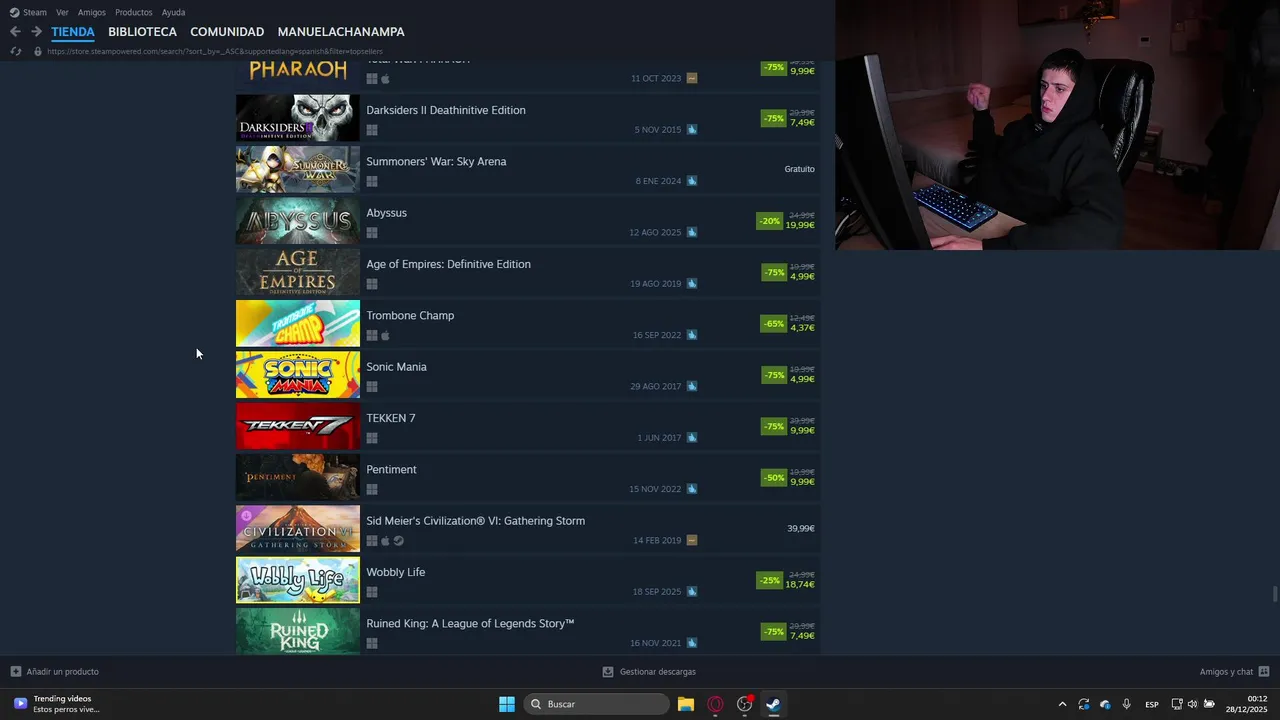Click review icon for Wobbly Life
The height and width of the screenshot is (720, 1280).
coord(692,591)
